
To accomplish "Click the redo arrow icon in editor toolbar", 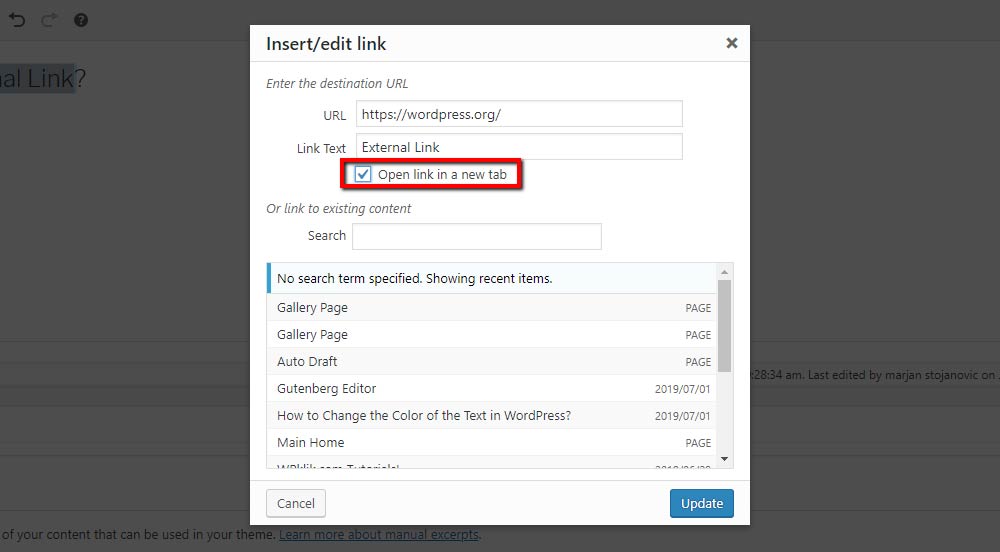I will pyautogui.click(x=49, y=20).
